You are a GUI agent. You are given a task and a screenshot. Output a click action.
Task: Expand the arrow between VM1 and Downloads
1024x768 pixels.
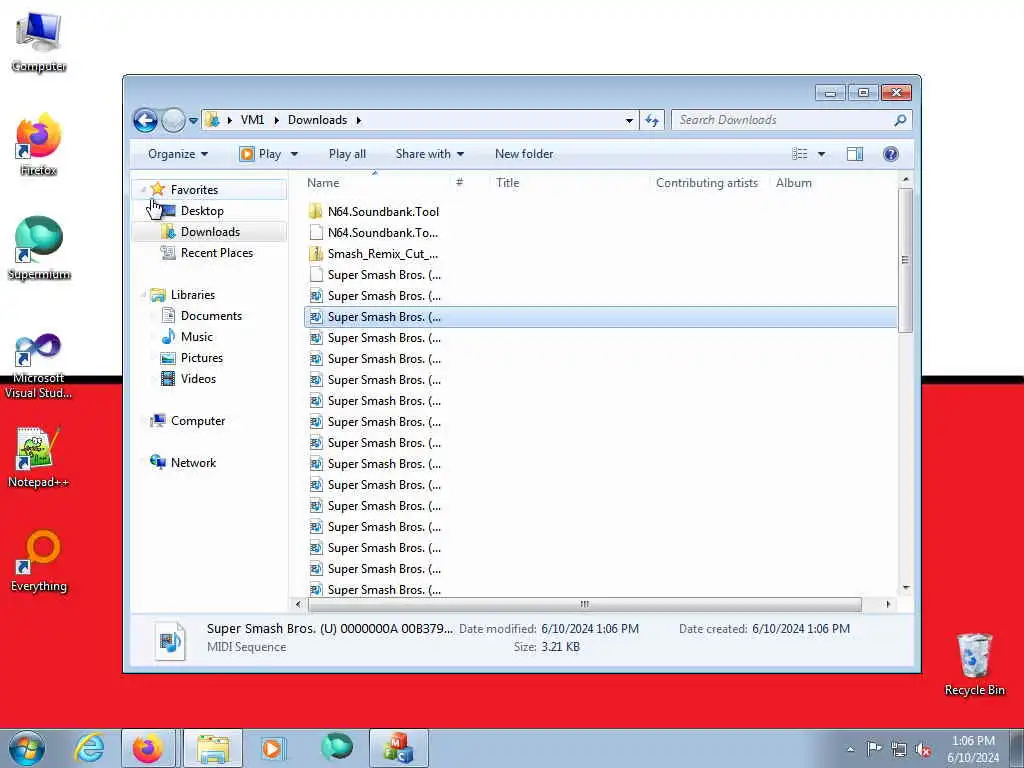click(x=276, y=120)
